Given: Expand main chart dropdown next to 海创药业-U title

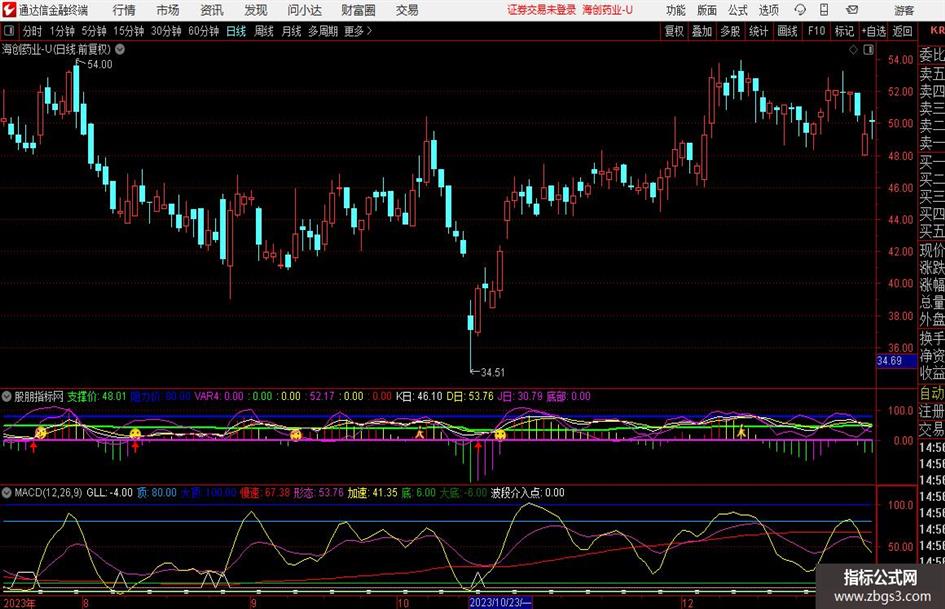Looking at the screenshot, I should tap(120, 49).
